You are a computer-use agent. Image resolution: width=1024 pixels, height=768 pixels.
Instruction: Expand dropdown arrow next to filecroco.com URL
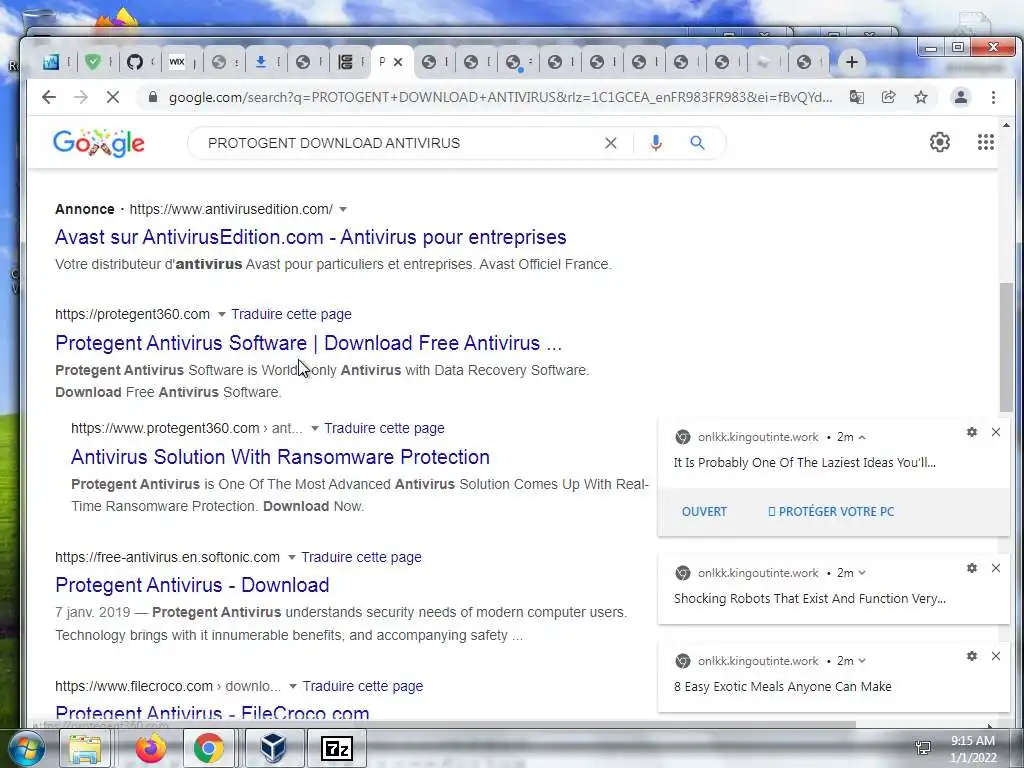click(293, 686)
